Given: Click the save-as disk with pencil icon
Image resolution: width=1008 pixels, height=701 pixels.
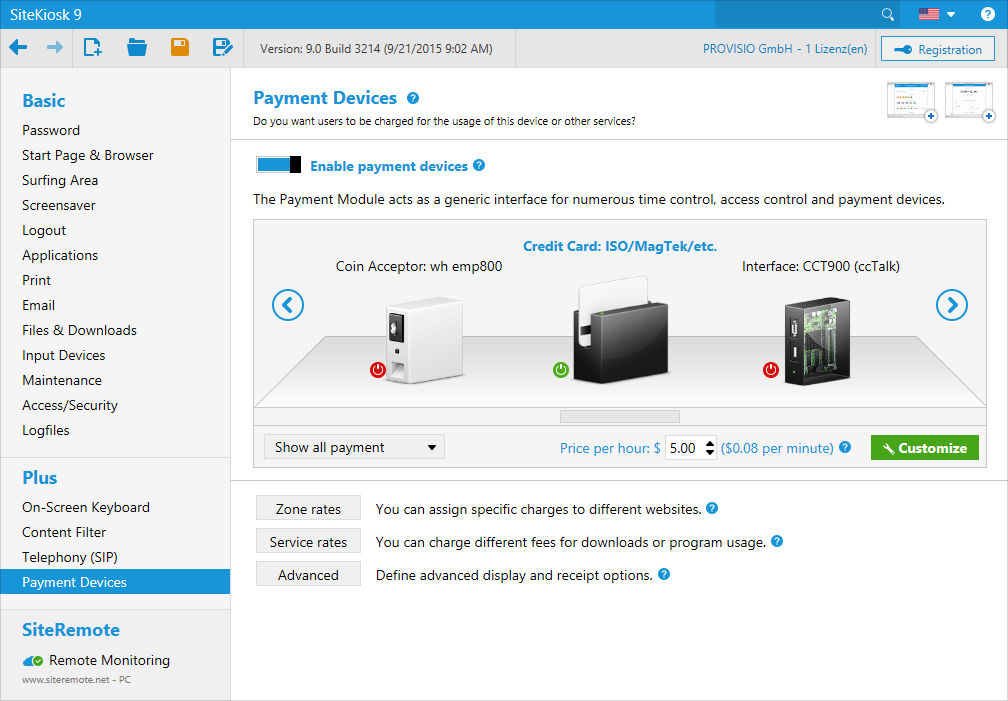Looking at the screenshot, I should (222, 47).
